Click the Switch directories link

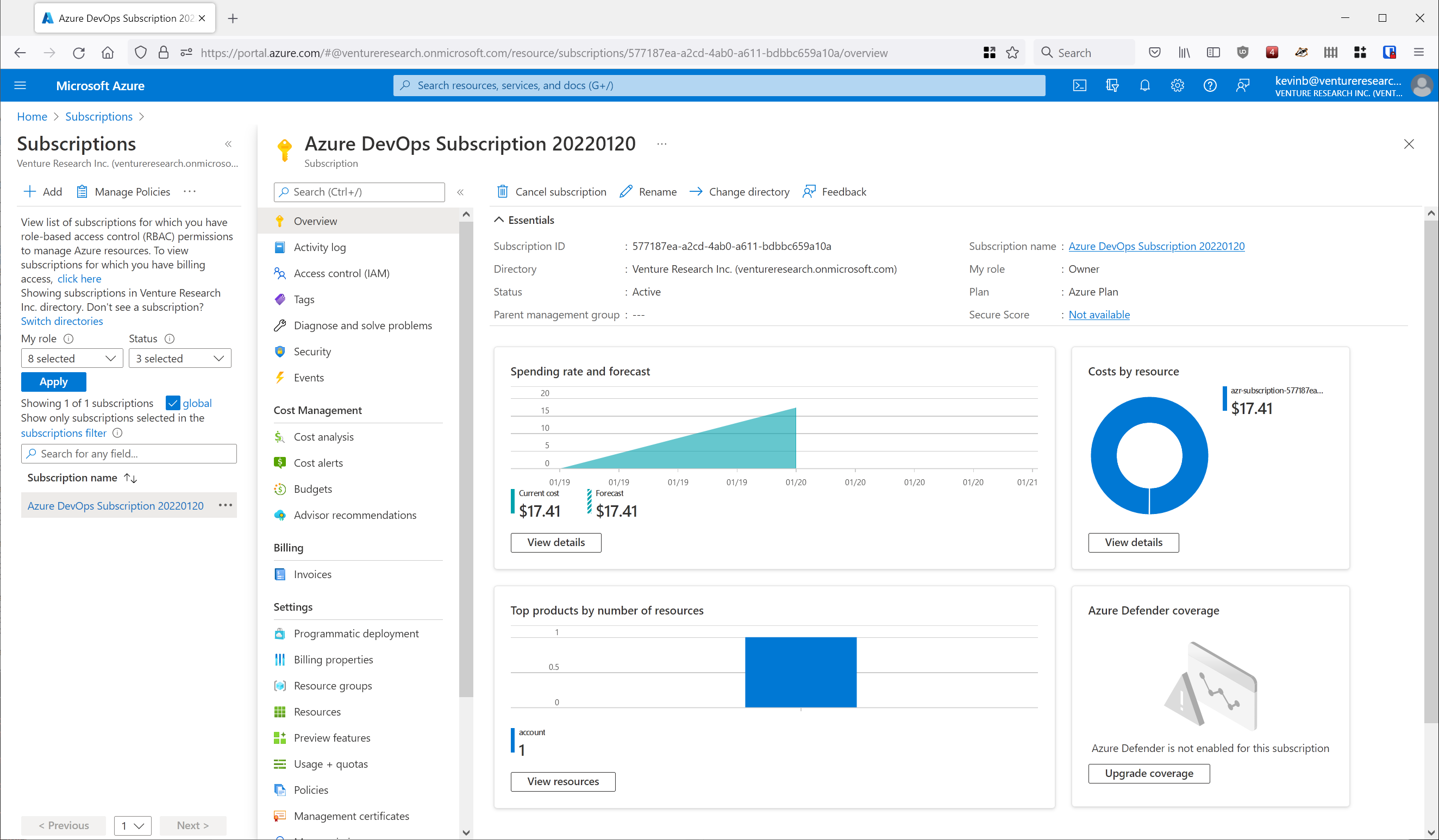click(x=61, y=321)
